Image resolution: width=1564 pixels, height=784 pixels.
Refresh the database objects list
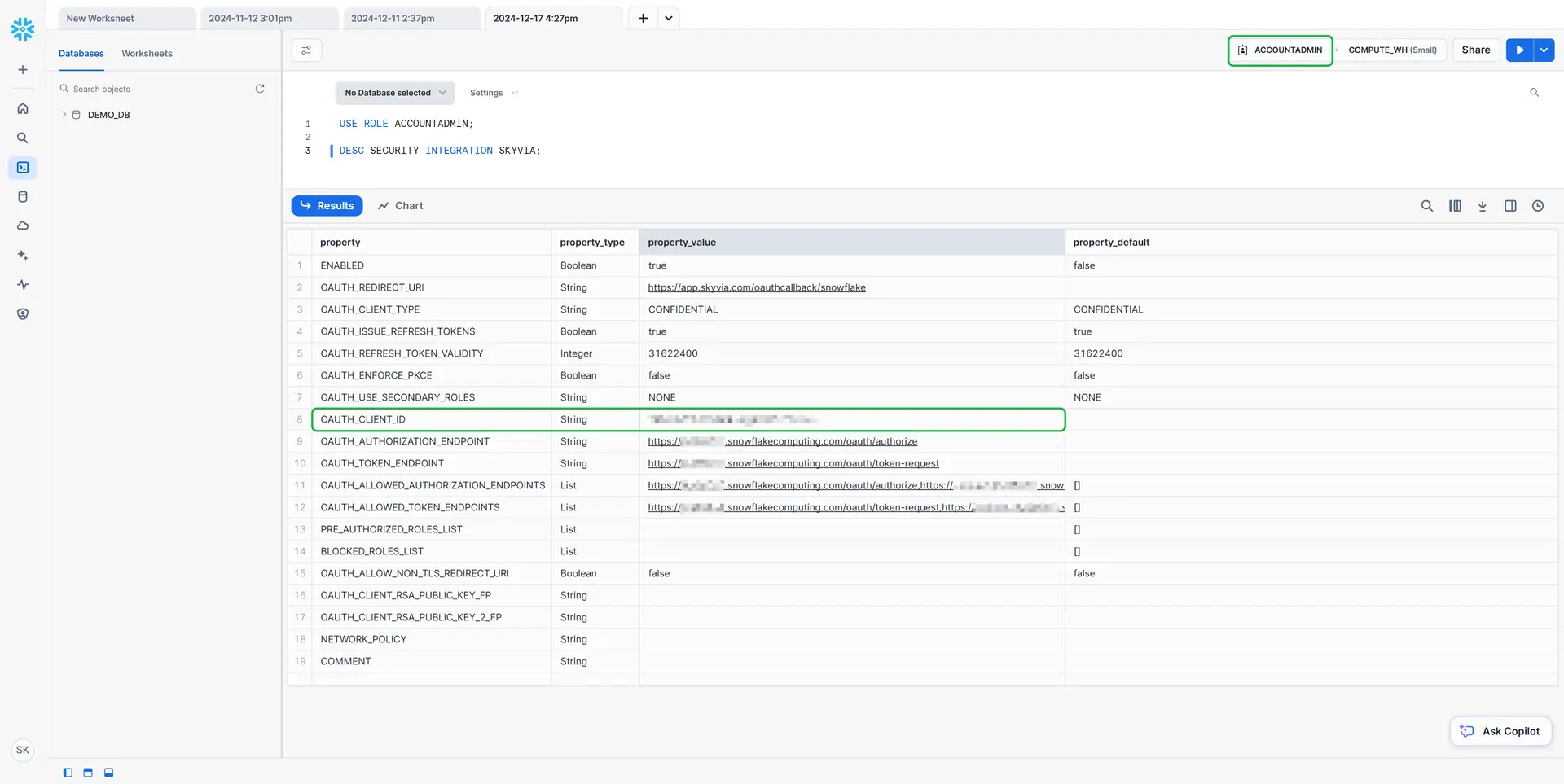(260, 89)
